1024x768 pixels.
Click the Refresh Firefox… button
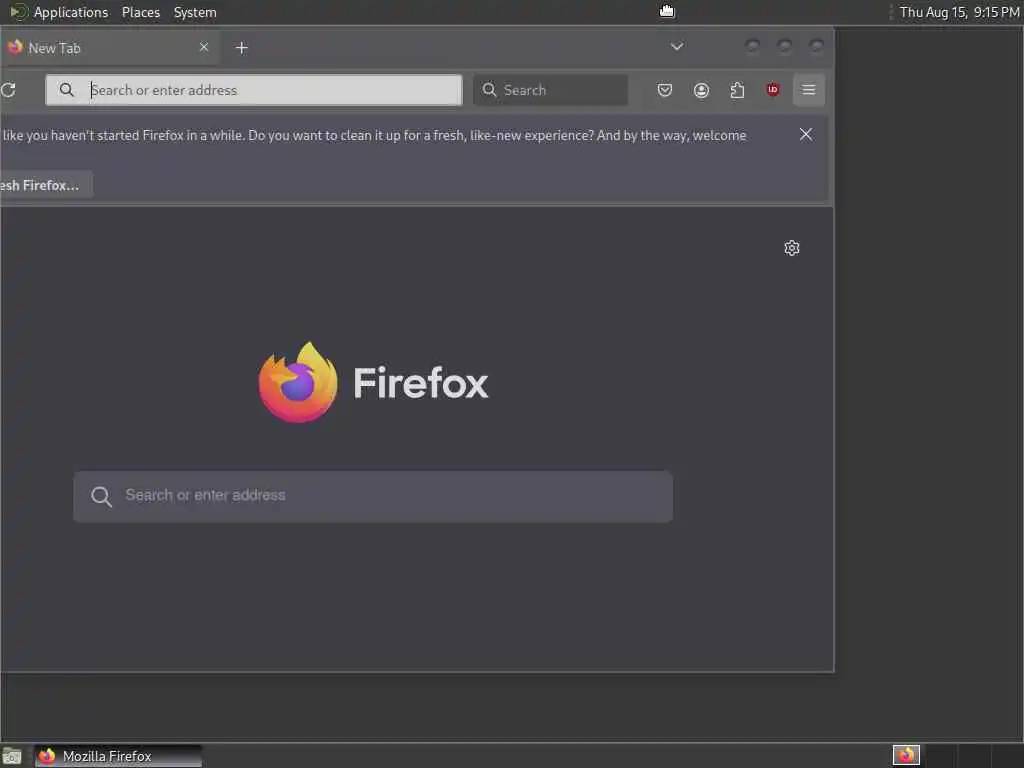[x=46, y=185]
